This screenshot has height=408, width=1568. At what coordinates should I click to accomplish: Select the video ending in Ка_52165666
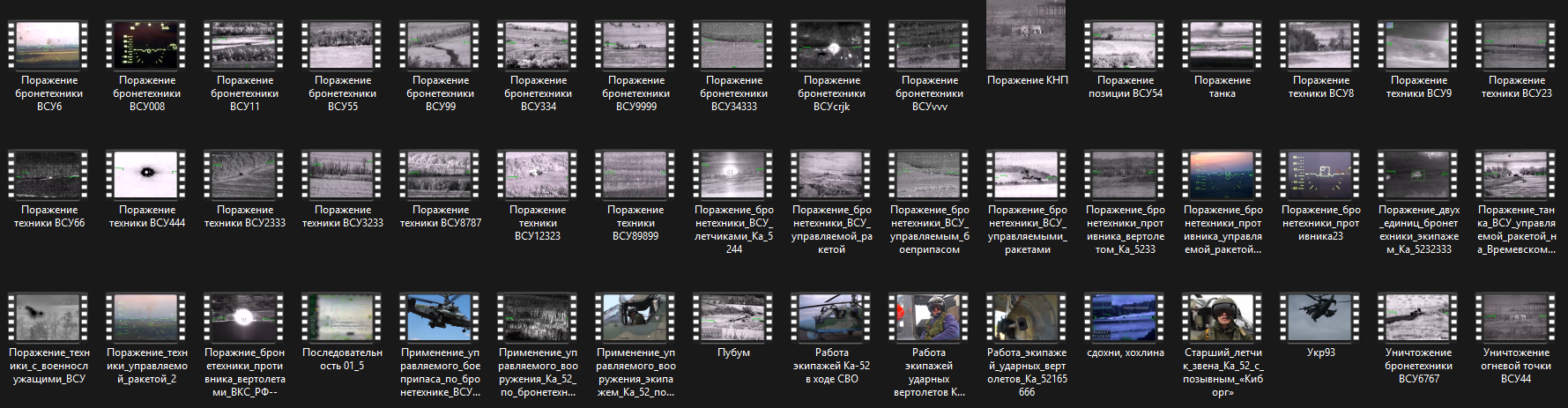click(1028, 317)
